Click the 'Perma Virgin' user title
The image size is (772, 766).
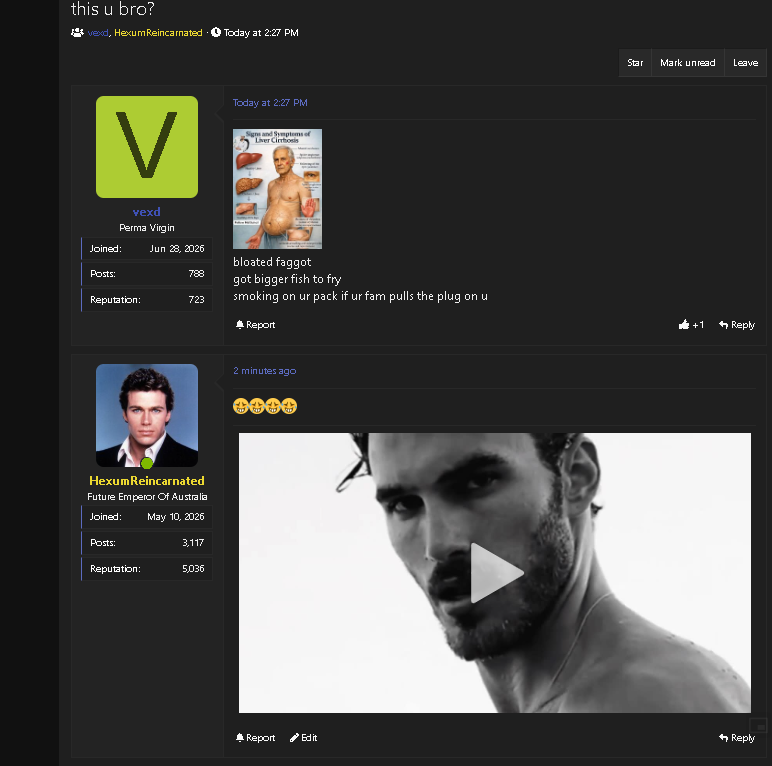coord(147,227)
